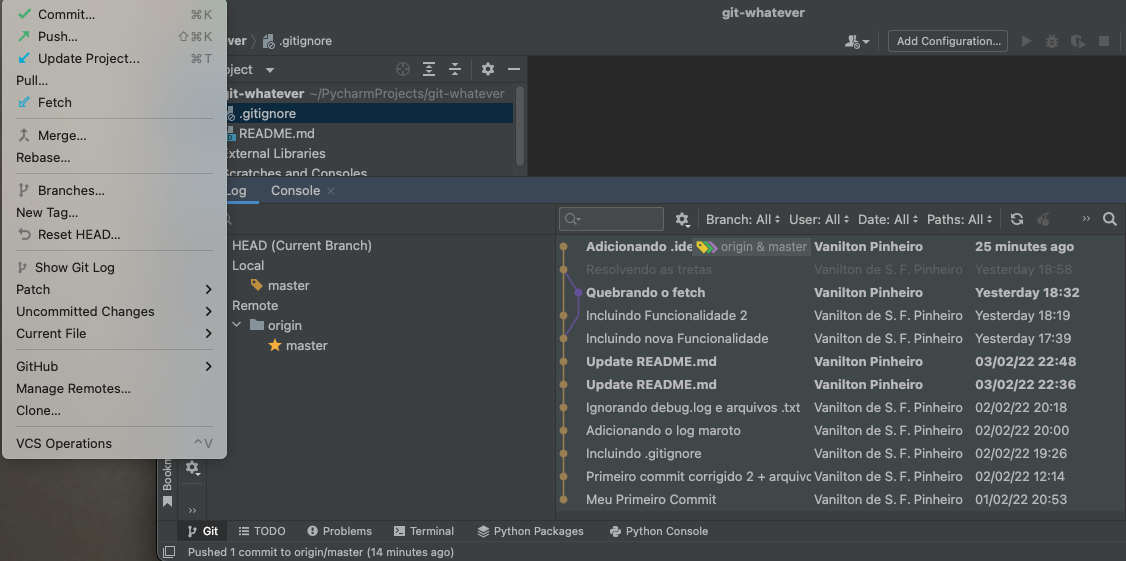Click the locate-file crosshair icon in Project panel
Screen dimensions: 1126x561
(403, 69)
